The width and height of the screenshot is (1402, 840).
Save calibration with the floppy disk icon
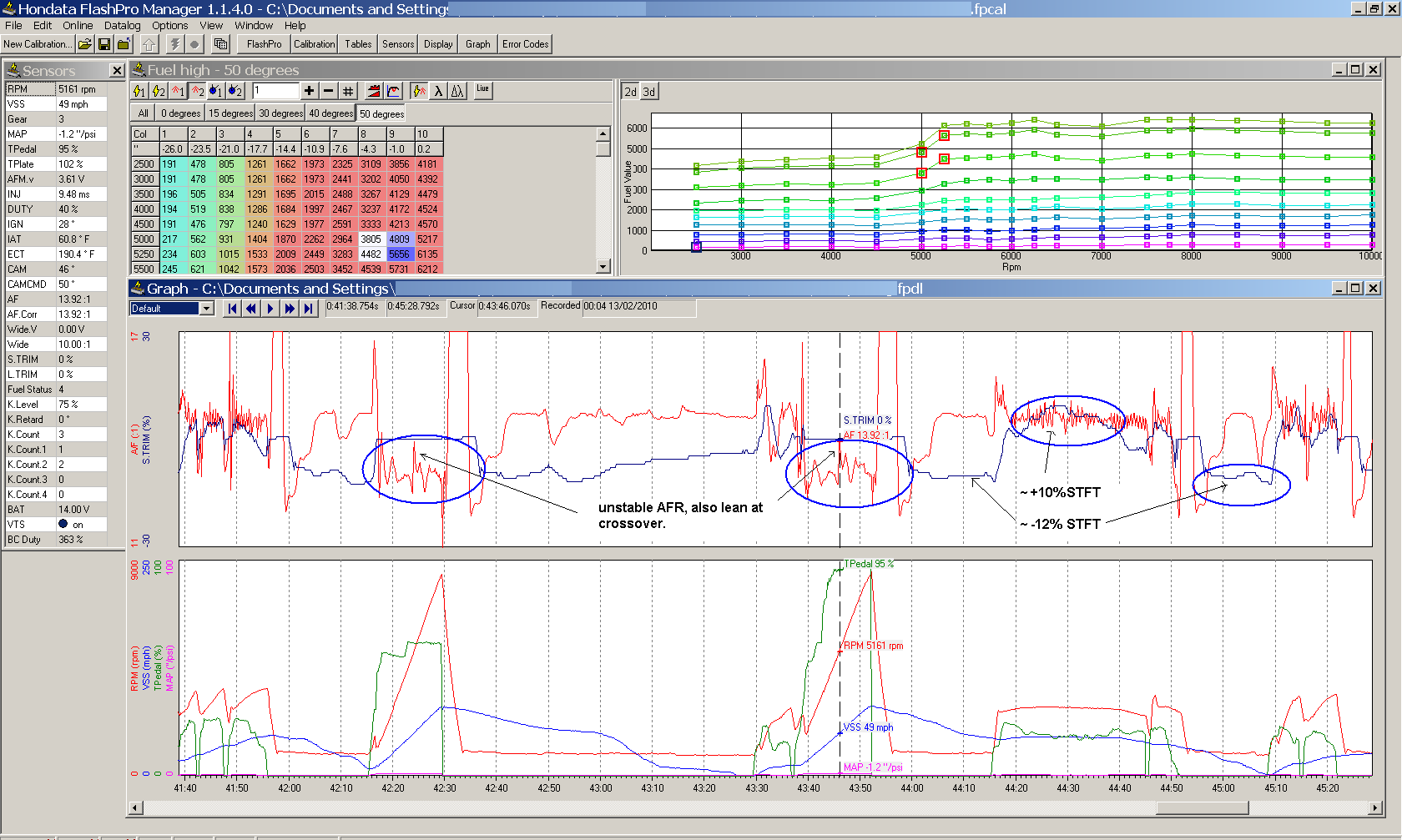tap(104, 44)
